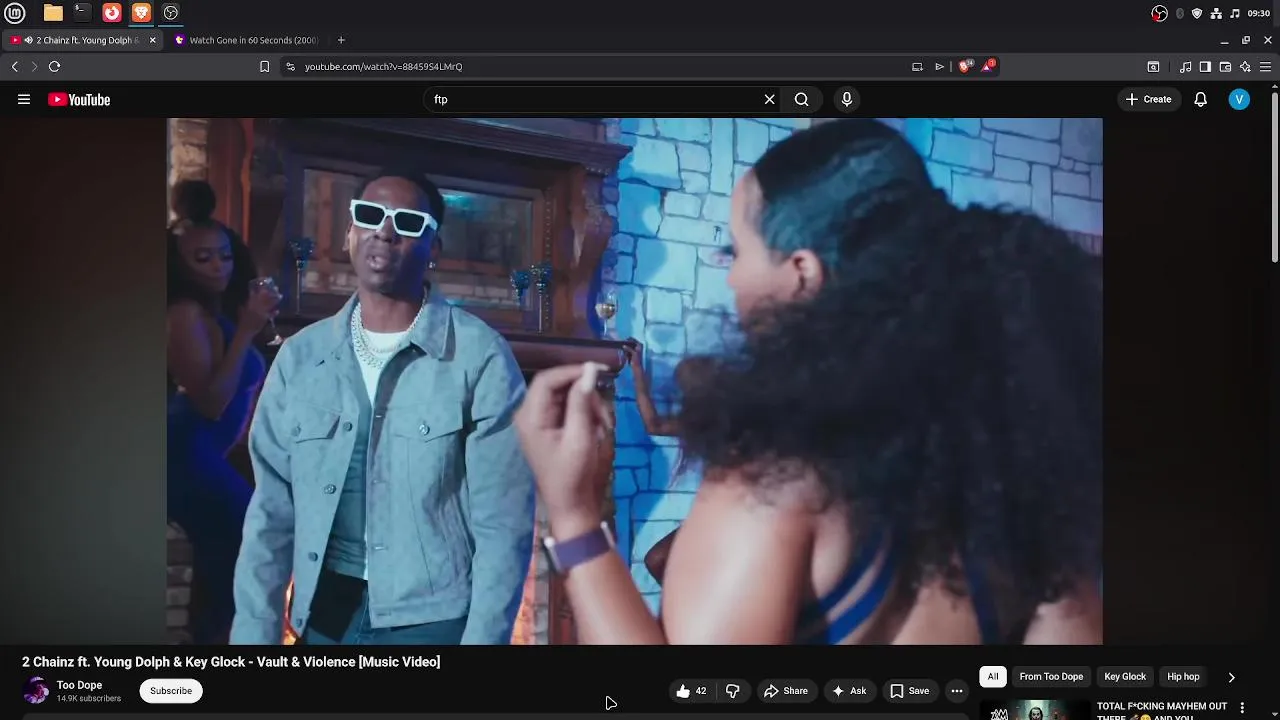The height and width of the screenshot is (720, 1280).
Task: Select the Key Glock chip
Action: click(1125, 677)
